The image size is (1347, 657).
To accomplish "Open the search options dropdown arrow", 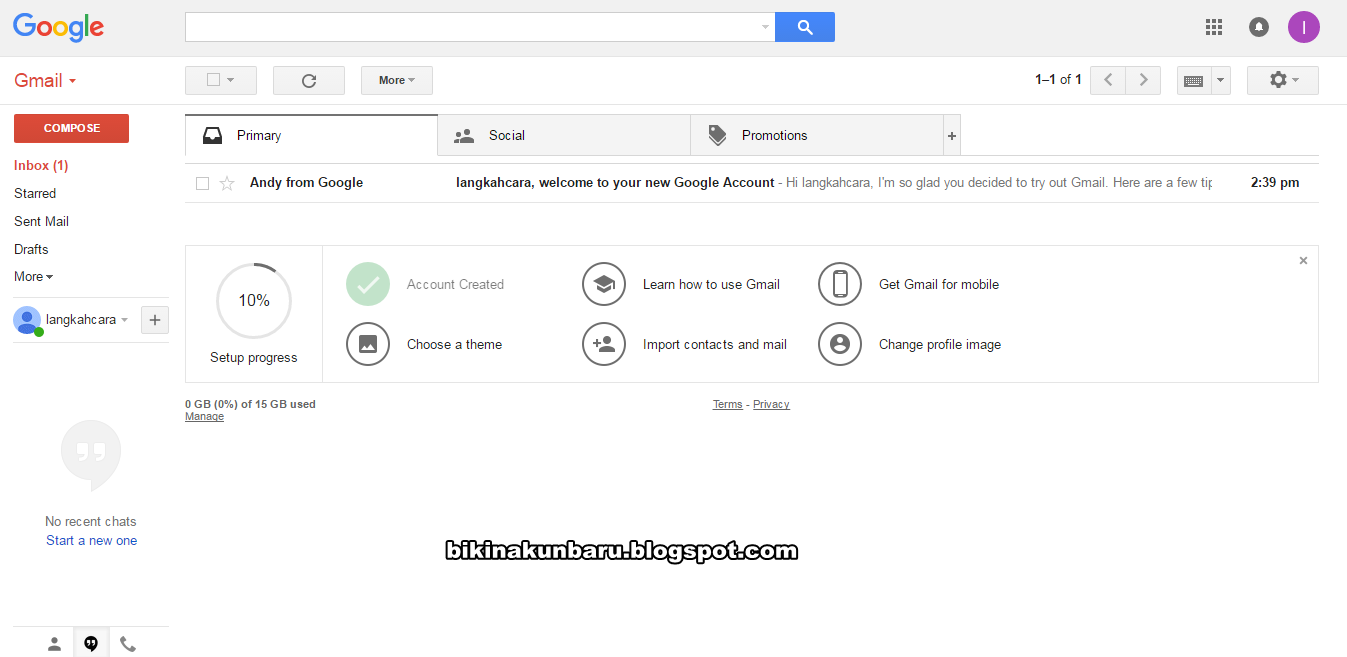I will (x=766, y=27).
